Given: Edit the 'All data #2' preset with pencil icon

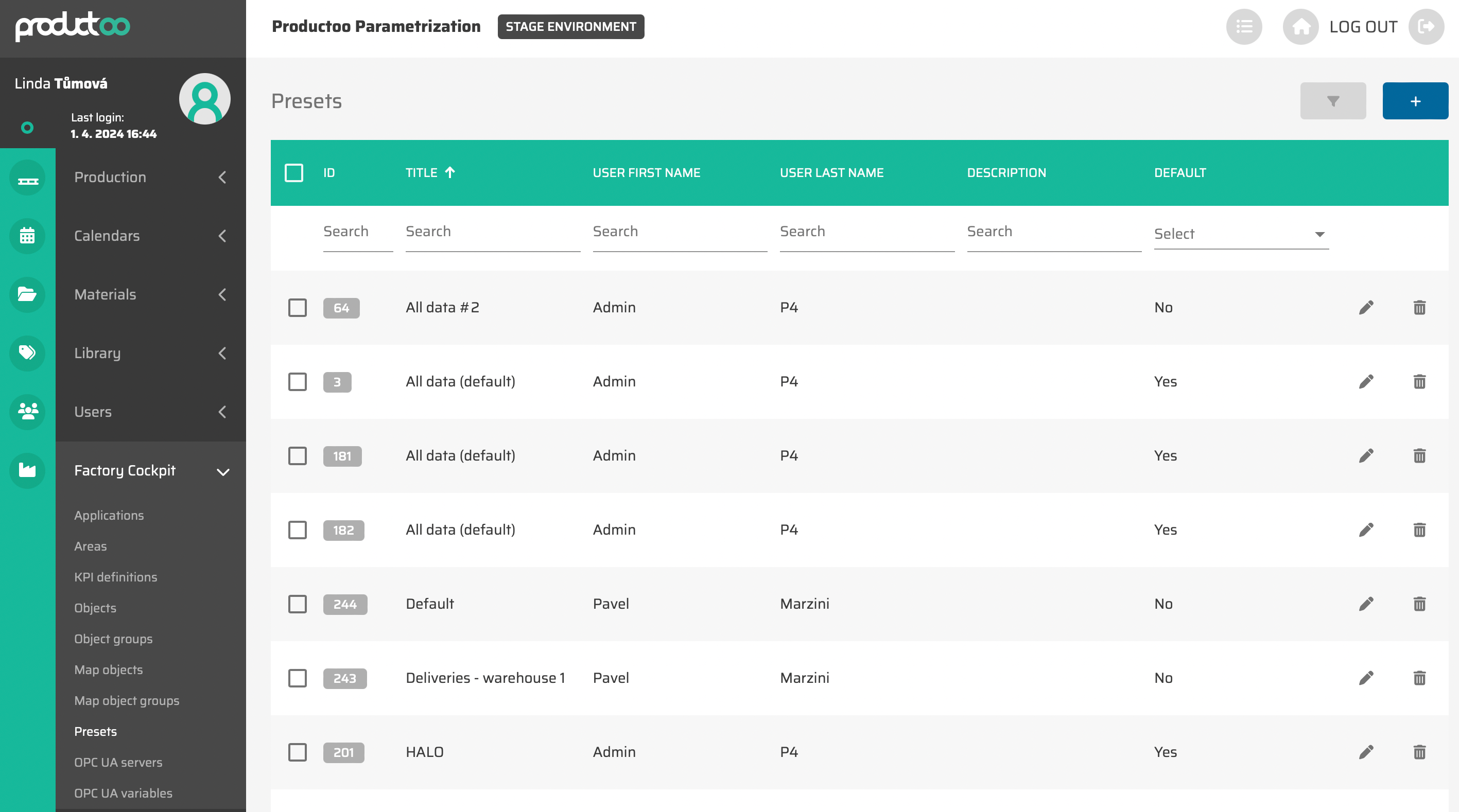Looking at the screenshot, I should [x=1365, y=308].
